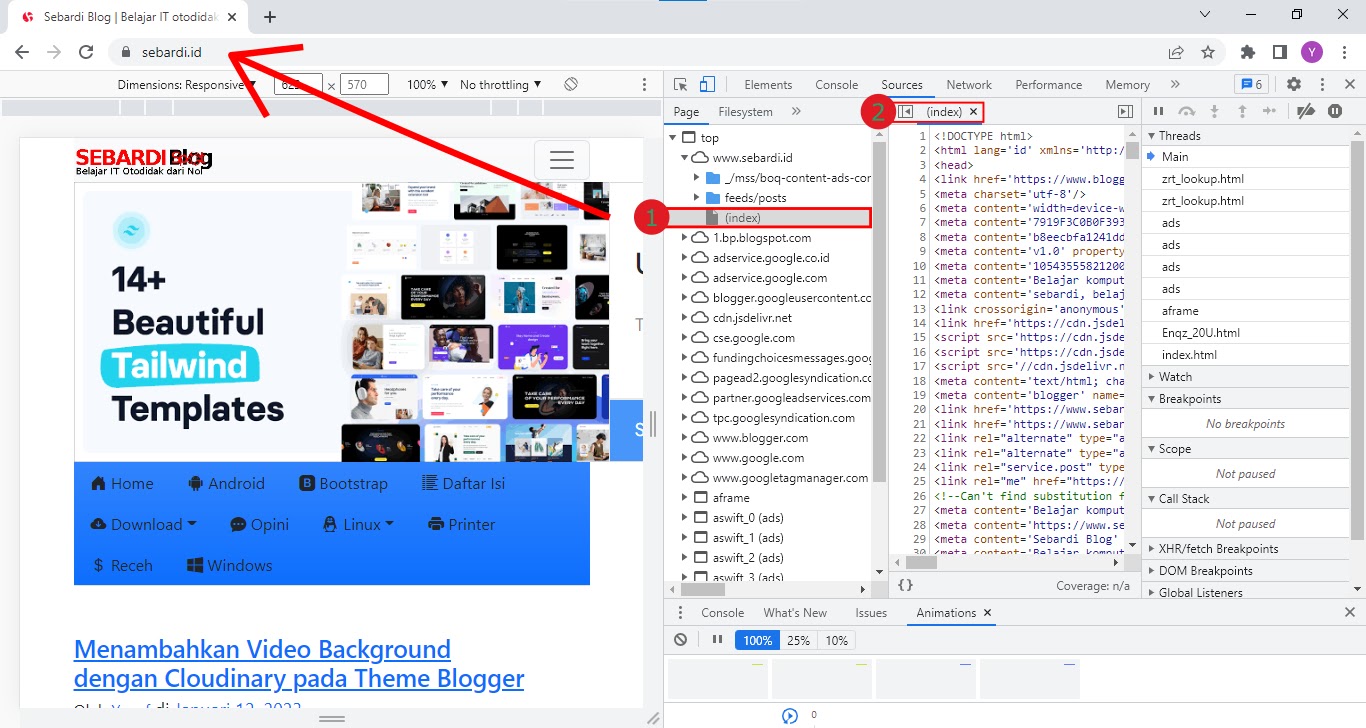The height and width of the screenshot is (728, 1366).
Task: Expand cdn.jsdelivr.net in the file tree
Action: click(685, 318)
